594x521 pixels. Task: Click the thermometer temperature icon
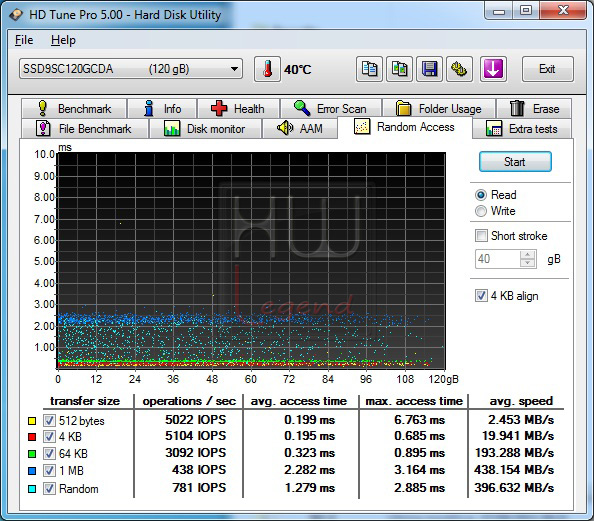click(x=267, y=69)
